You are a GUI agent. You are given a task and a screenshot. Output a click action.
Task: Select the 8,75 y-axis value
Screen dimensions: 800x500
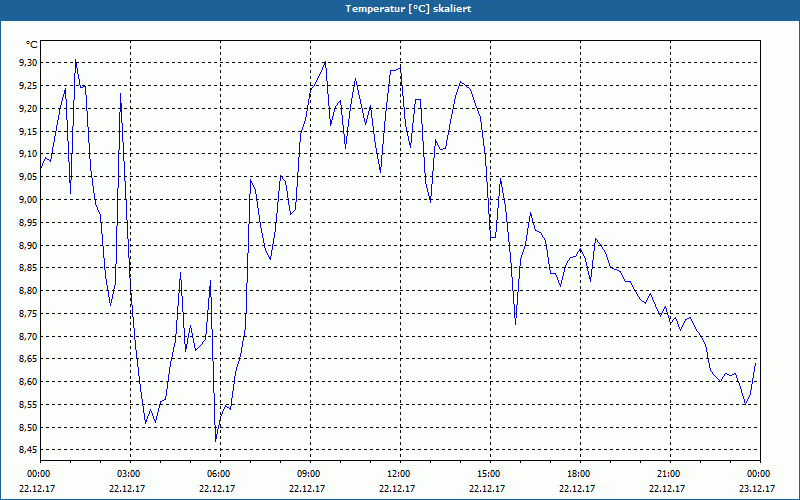[28, 314]
